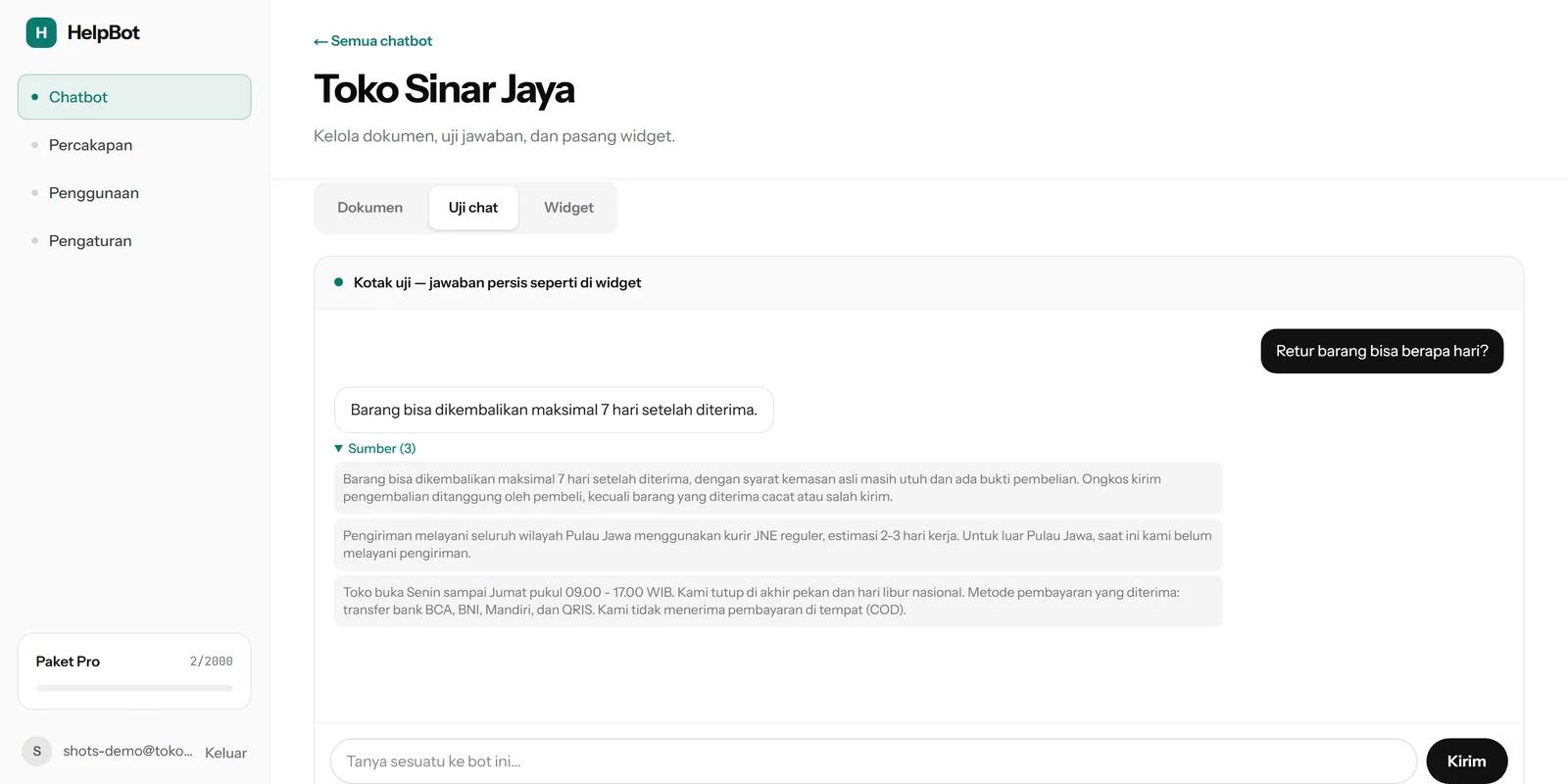1568x784 pixels.
Task: Click the 2/2000 usage counter
Action: tap(212, 661)
